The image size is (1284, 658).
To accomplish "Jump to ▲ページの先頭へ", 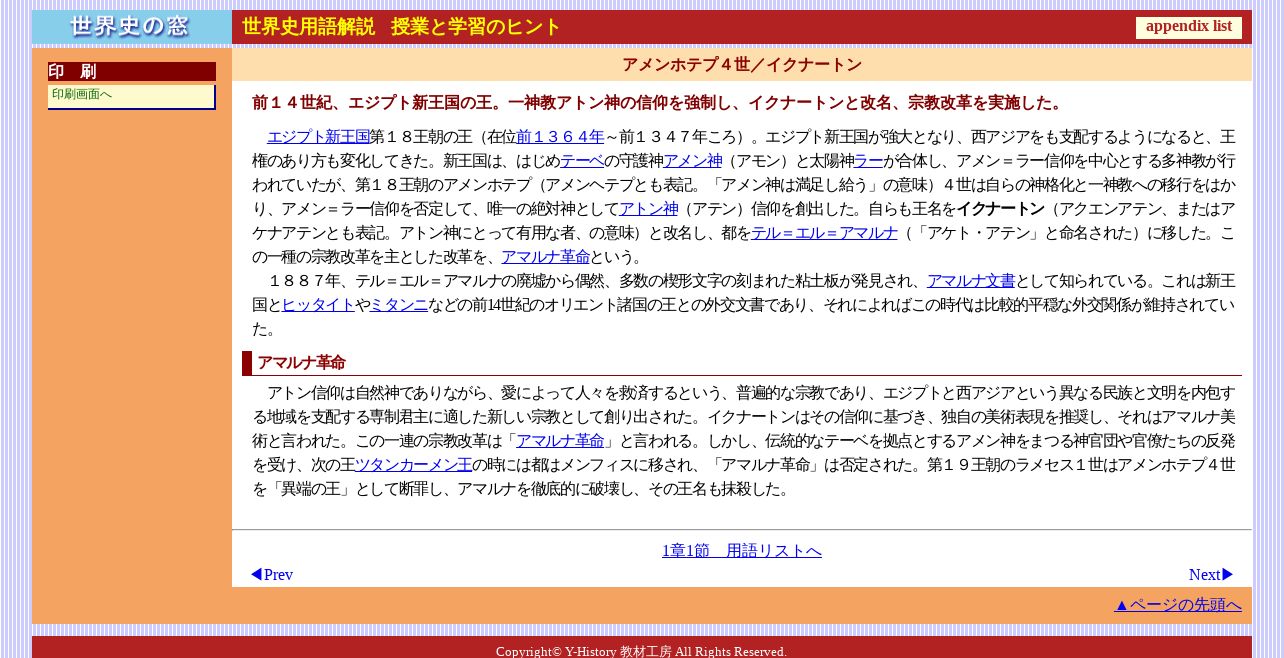I will [1178, 605].
